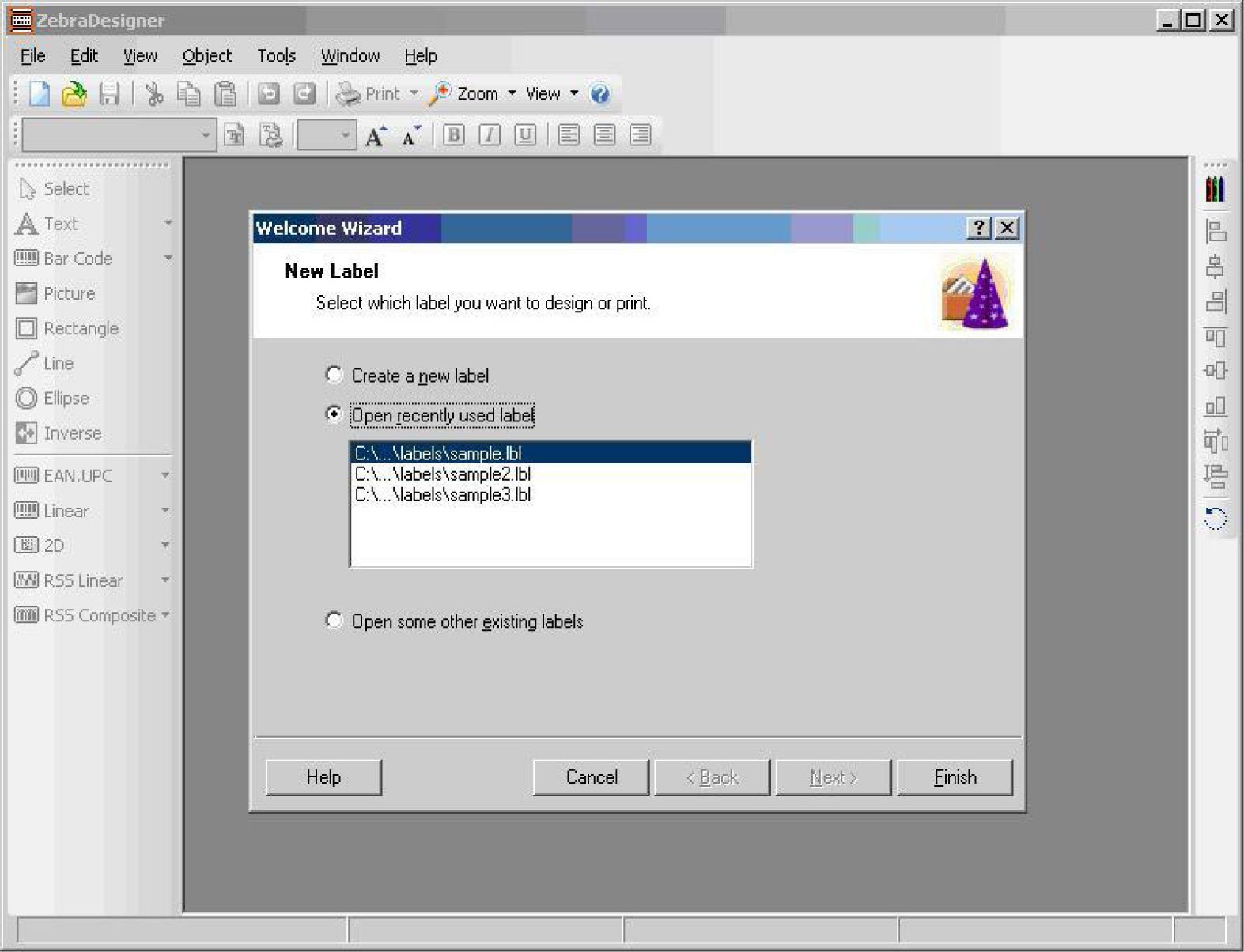Click the Undo toolbar icon

click(269, 94)
